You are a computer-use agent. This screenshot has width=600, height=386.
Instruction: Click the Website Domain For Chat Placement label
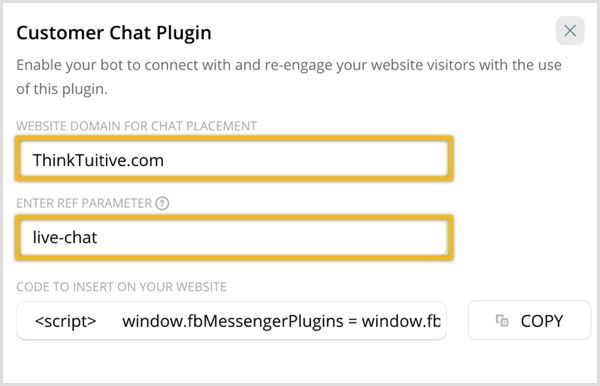point(137,126)
